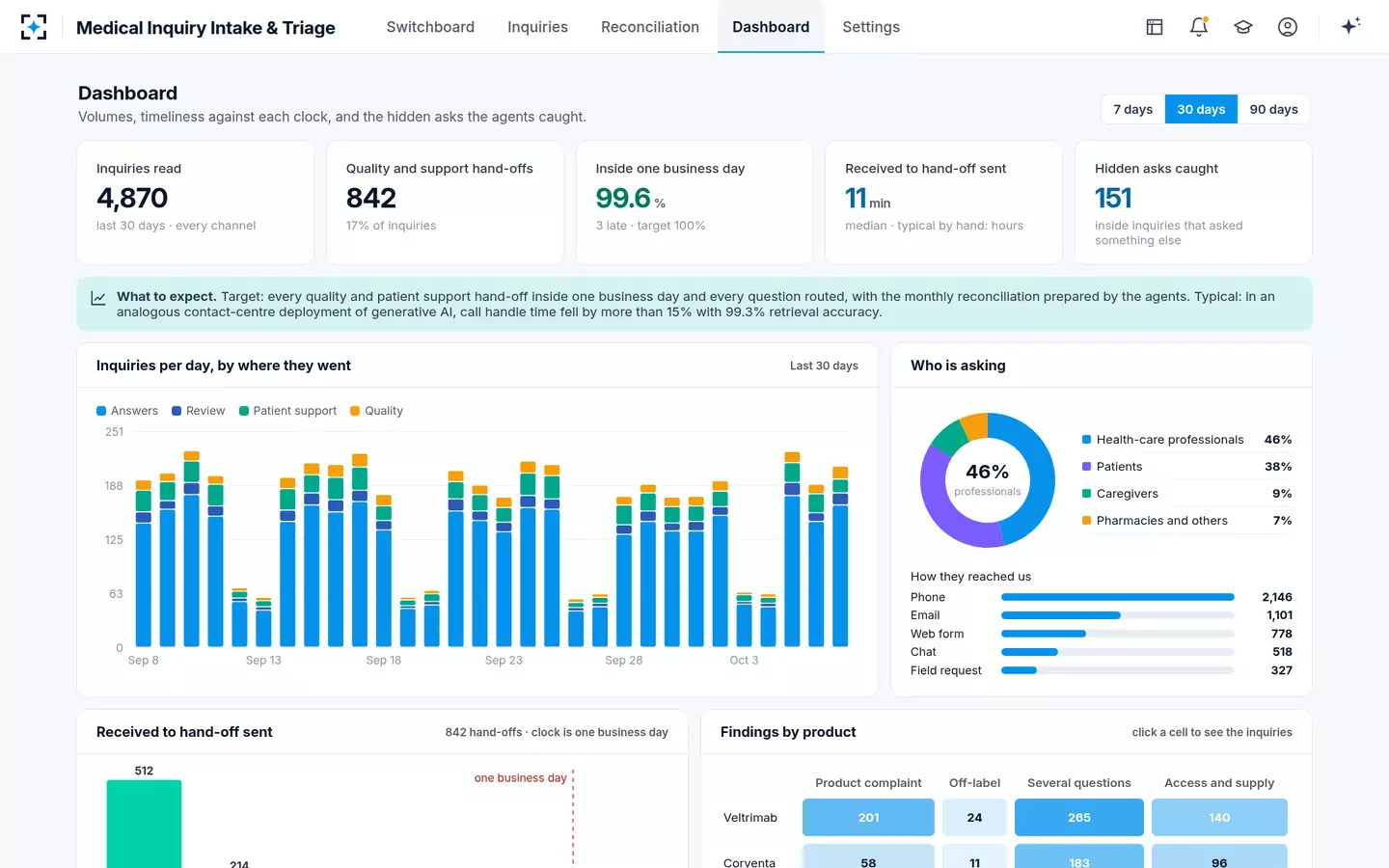
Task: Click the Email channel progress bar
Action: (1118, 615)
